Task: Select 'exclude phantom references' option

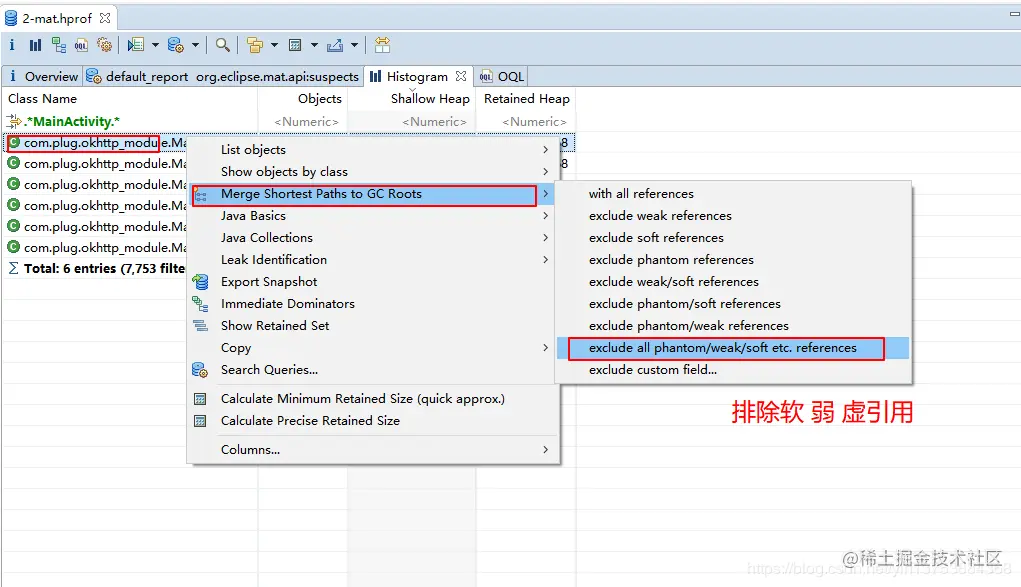Action: [733, 260]
